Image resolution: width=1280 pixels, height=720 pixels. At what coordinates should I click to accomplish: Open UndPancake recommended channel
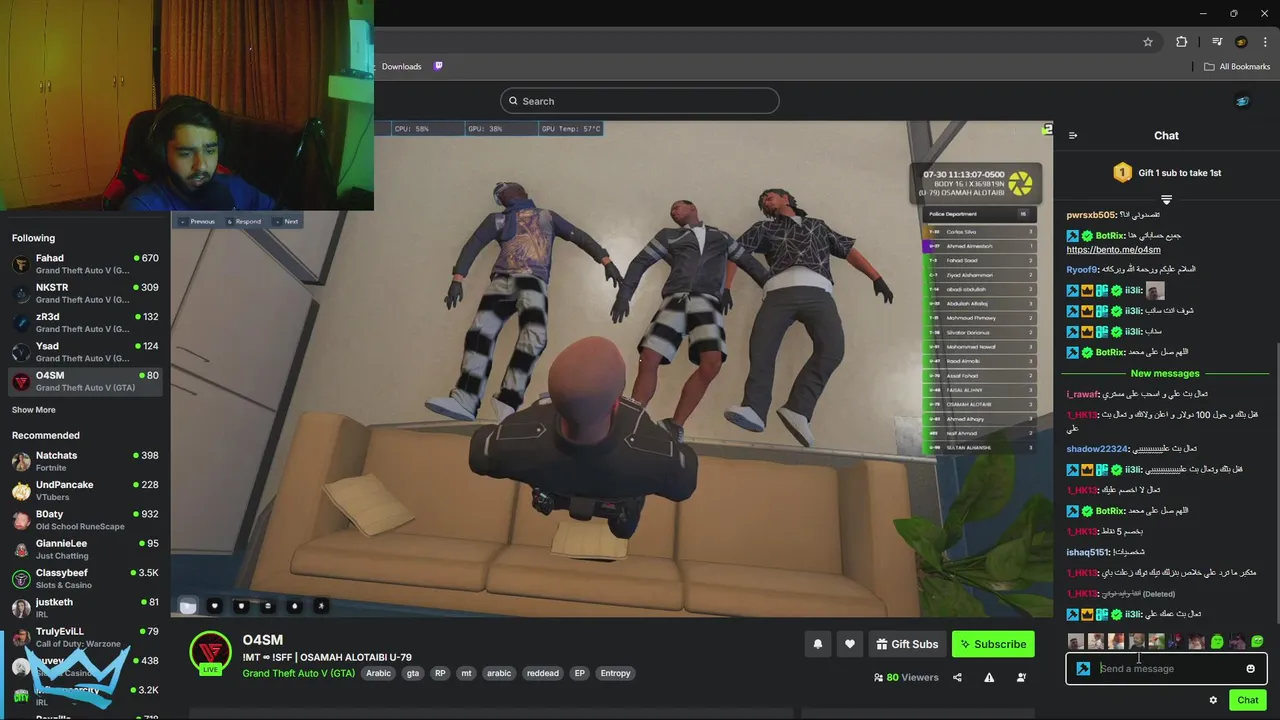[85, 490]
